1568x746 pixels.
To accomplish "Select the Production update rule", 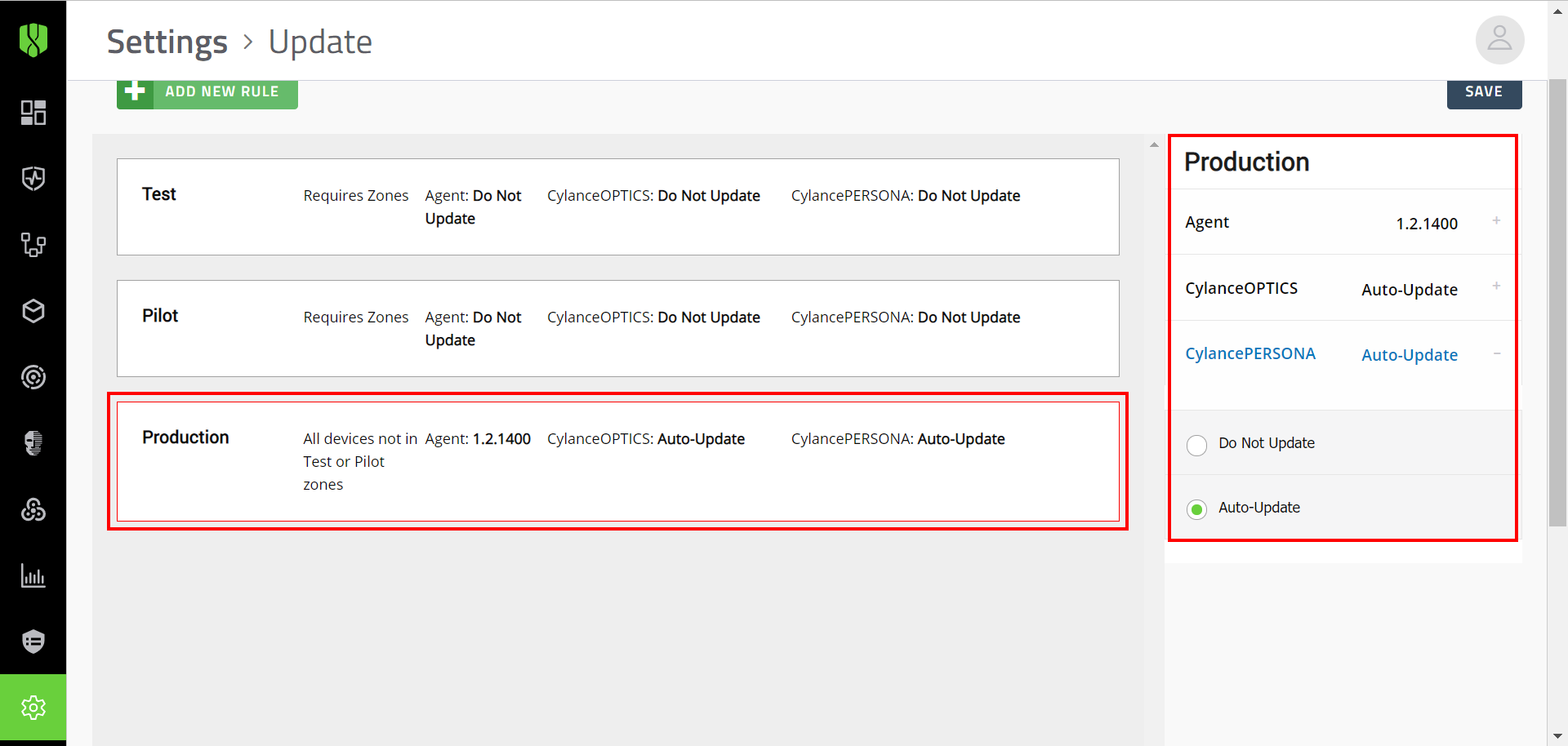I will [618, 461].
